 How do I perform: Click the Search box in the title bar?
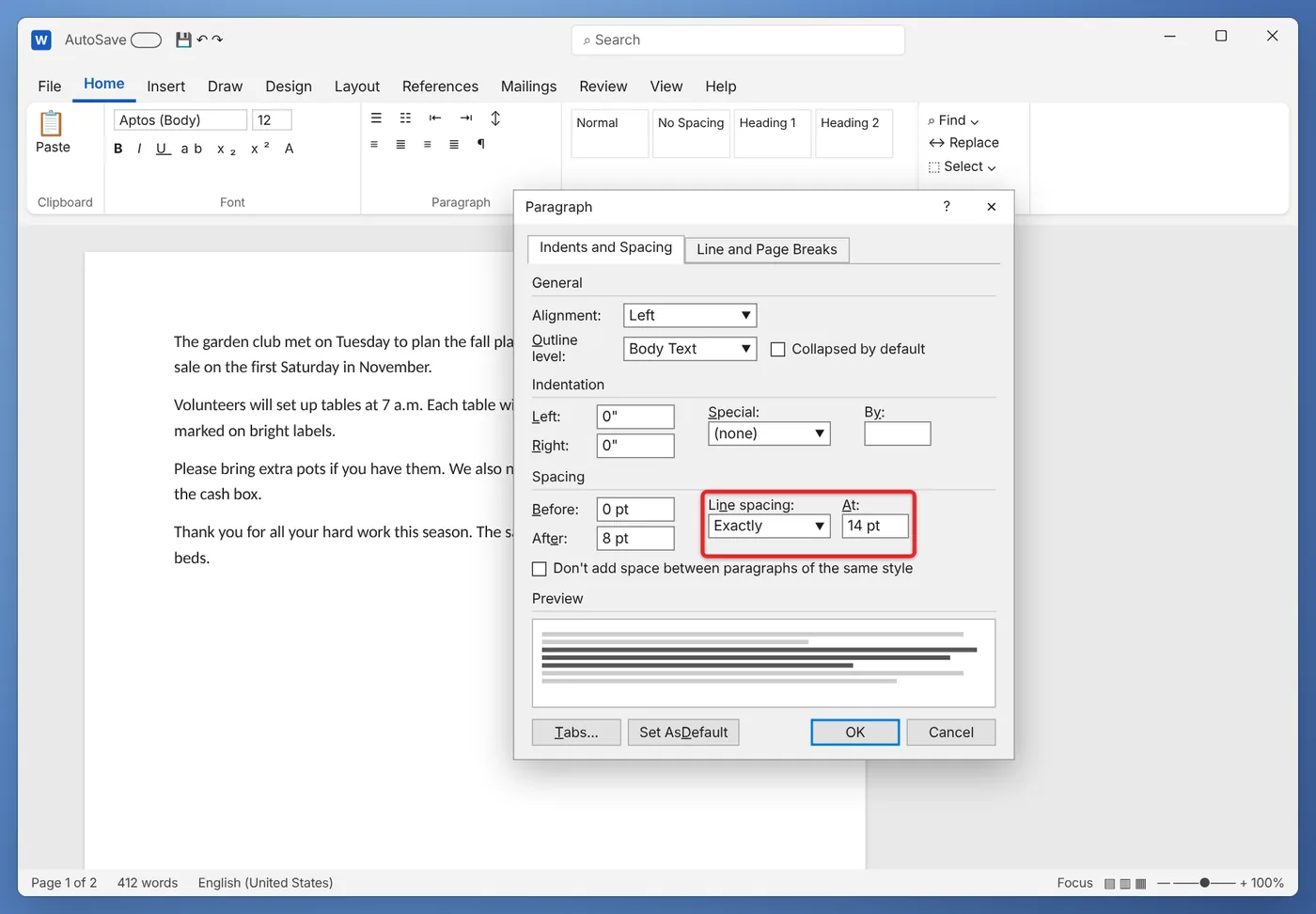pyautogui.click(x=738, y=40)
